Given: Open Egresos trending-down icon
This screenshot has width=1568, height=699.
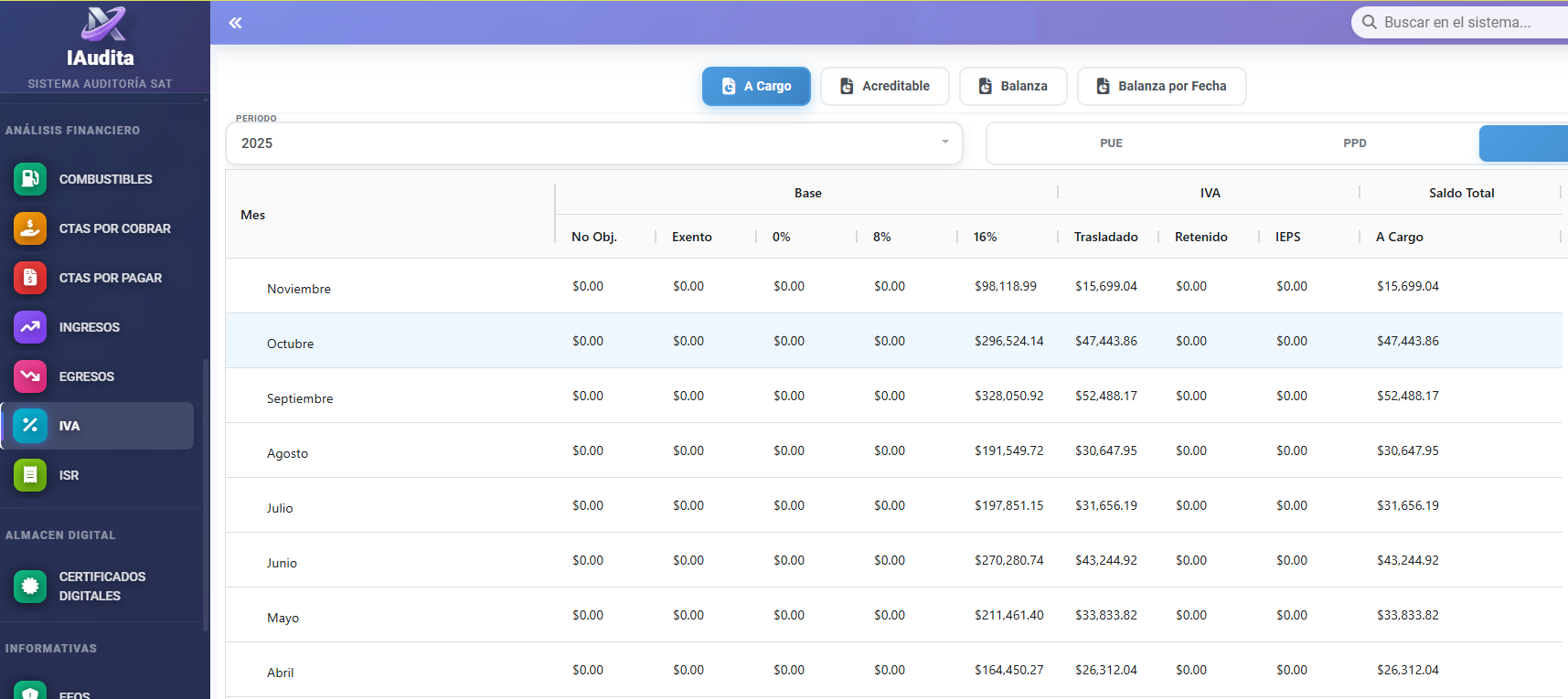Looking at the screenshot, I should coord(30,376).
